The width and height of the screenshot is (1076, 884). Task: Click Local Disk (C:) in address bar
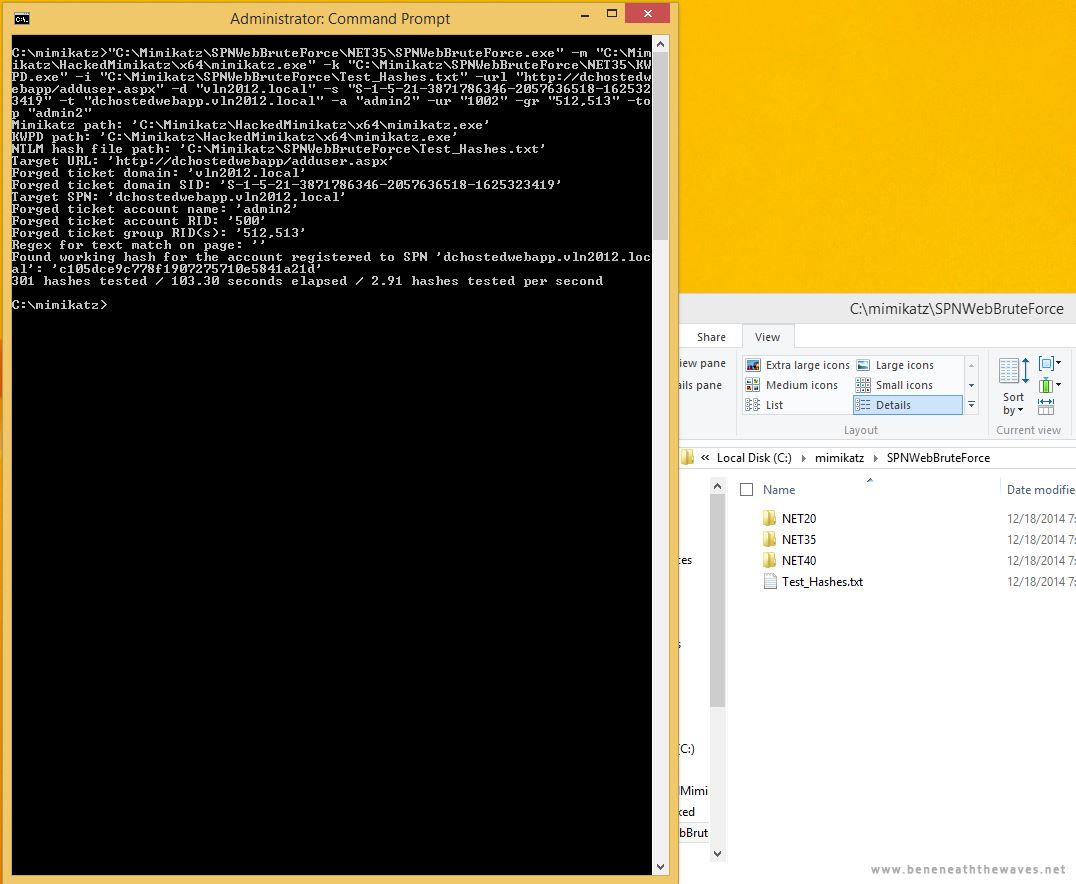tap(753, 458)
